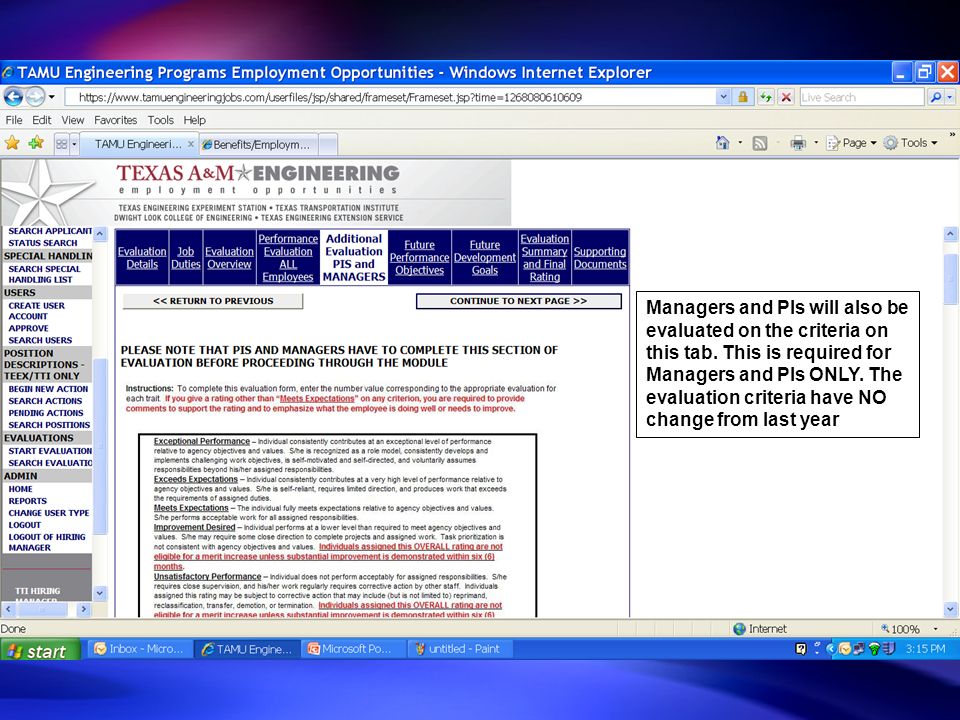Viewport: 960px width, 720px height.
Task: Open a new blank tab
Action: (328, 145)
